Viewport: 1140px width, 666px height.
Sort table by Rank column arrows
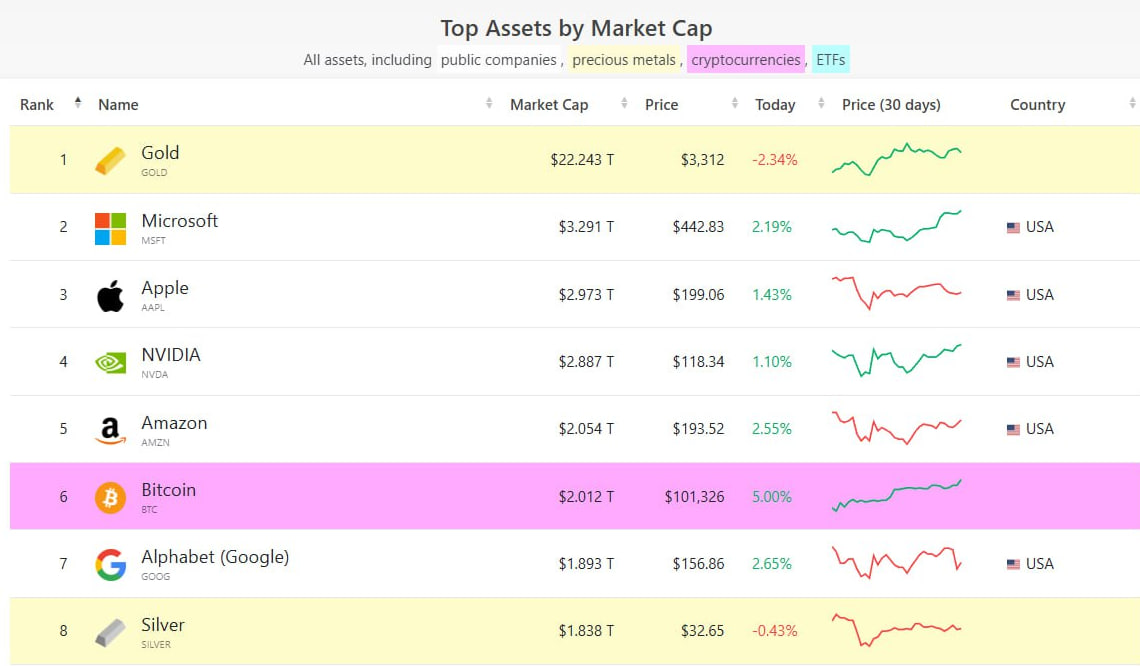tap(78, 103)
